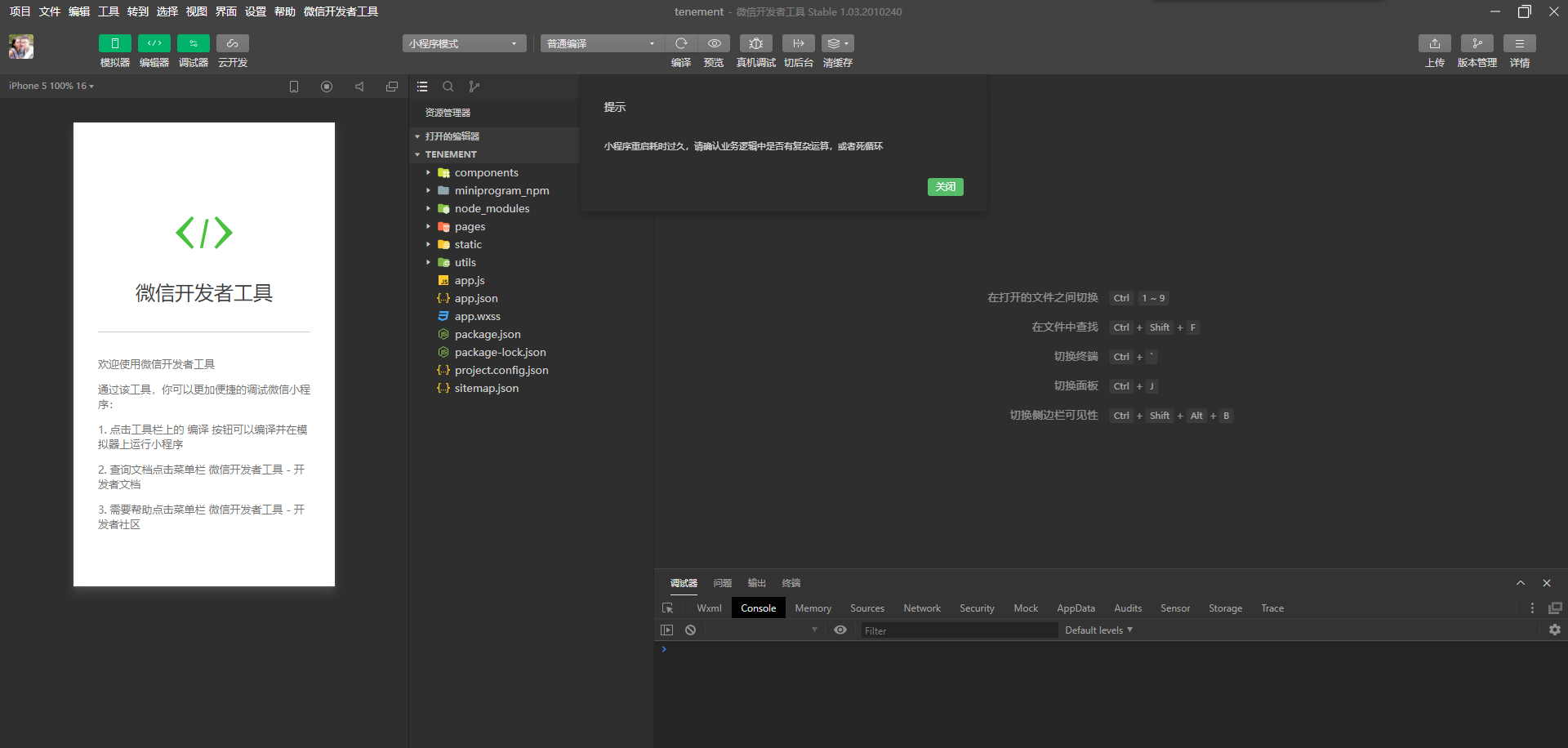The image size is (1568, 748).
Task: Close the debugger panel
Action: pos(1547,583)
